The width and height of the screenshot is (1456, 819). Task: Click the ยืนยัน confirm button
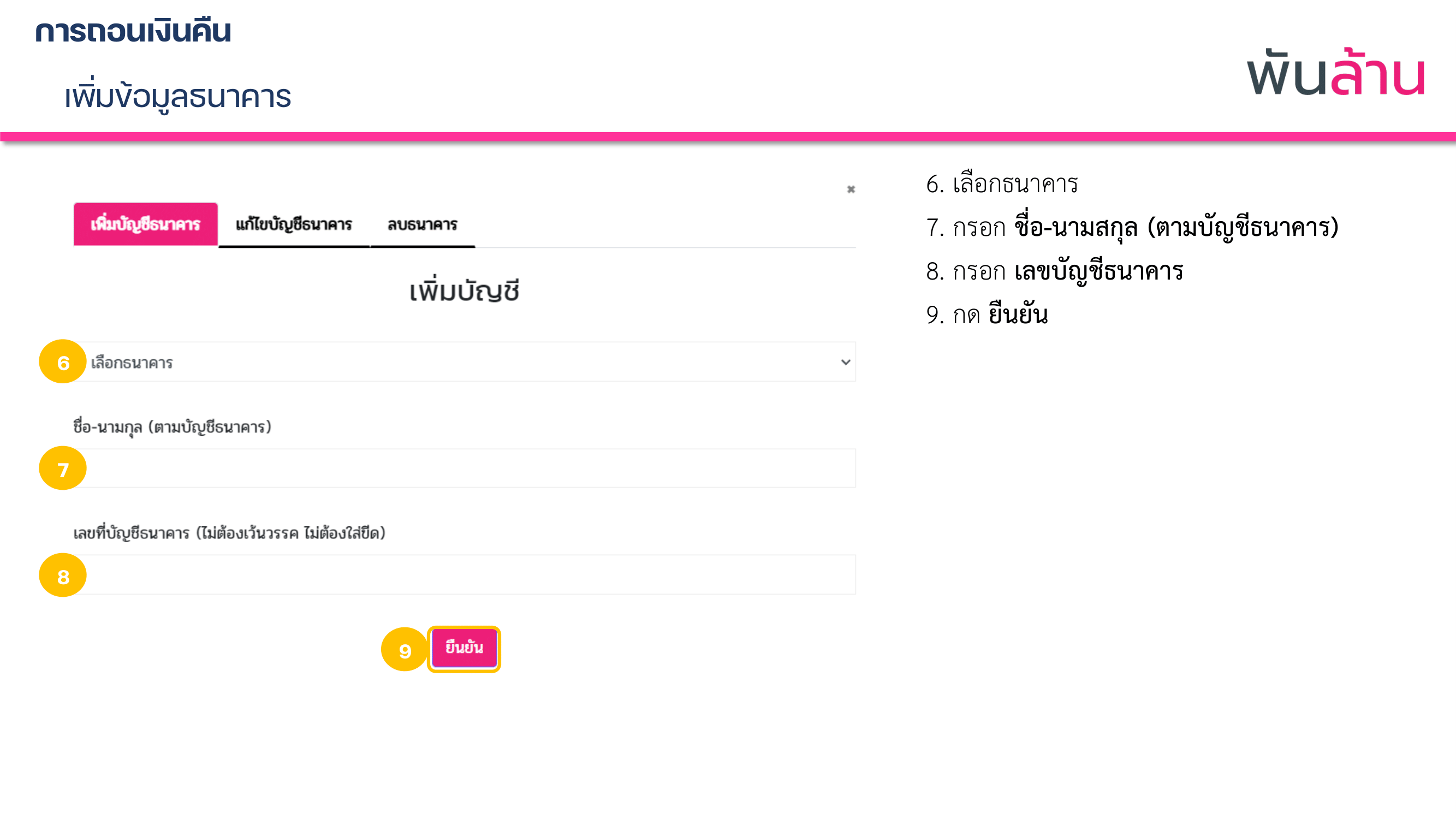click(464, 648)
